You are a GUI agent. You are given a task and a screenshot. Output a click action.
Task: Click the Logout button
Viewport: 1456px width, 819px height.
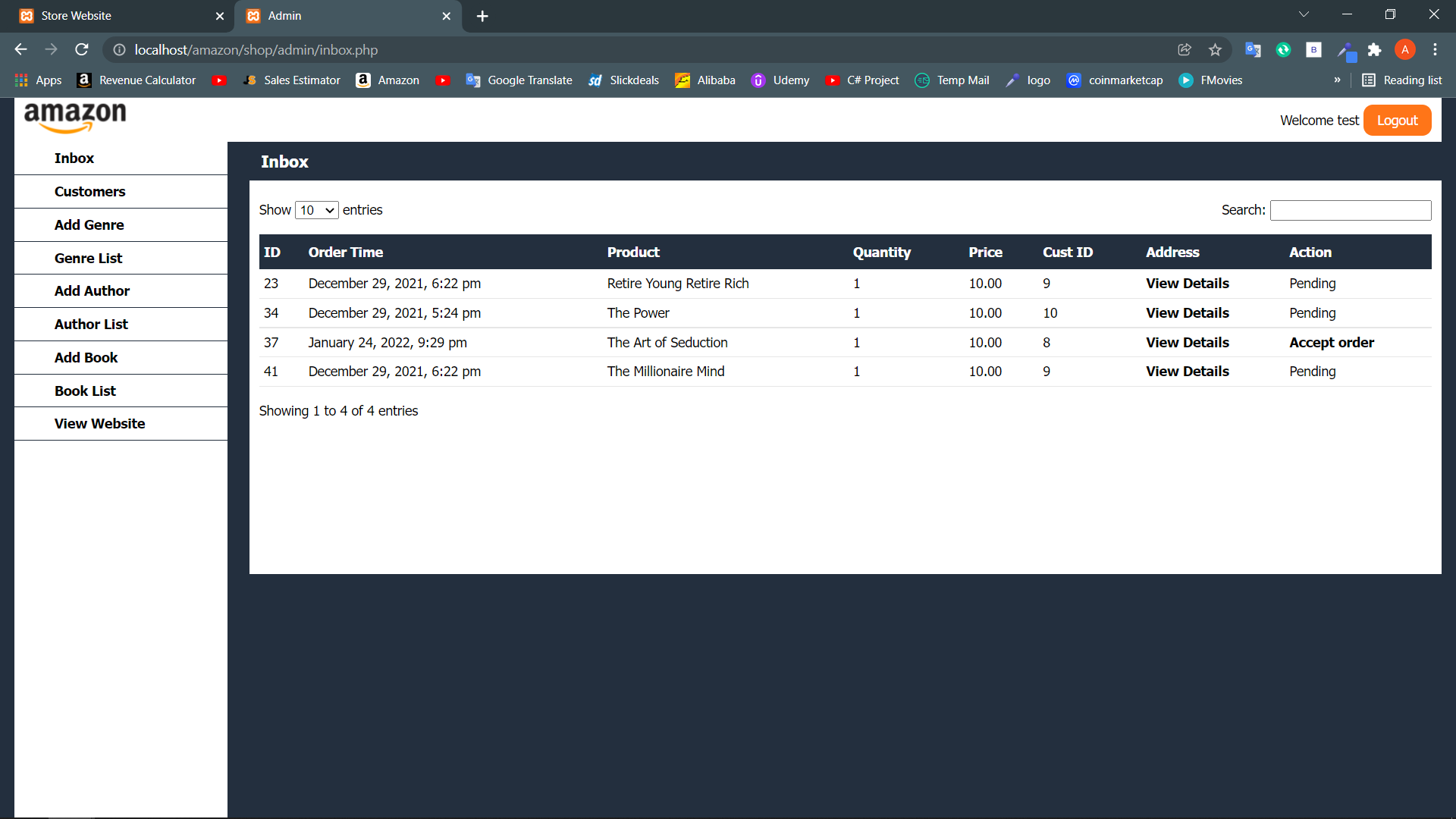tap(1397, 120)
